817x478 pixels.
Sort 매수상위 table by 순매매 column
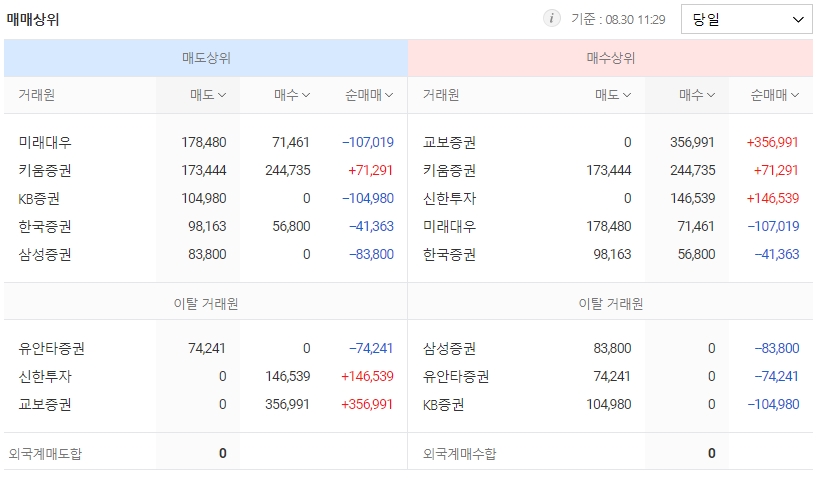point(774,95)
